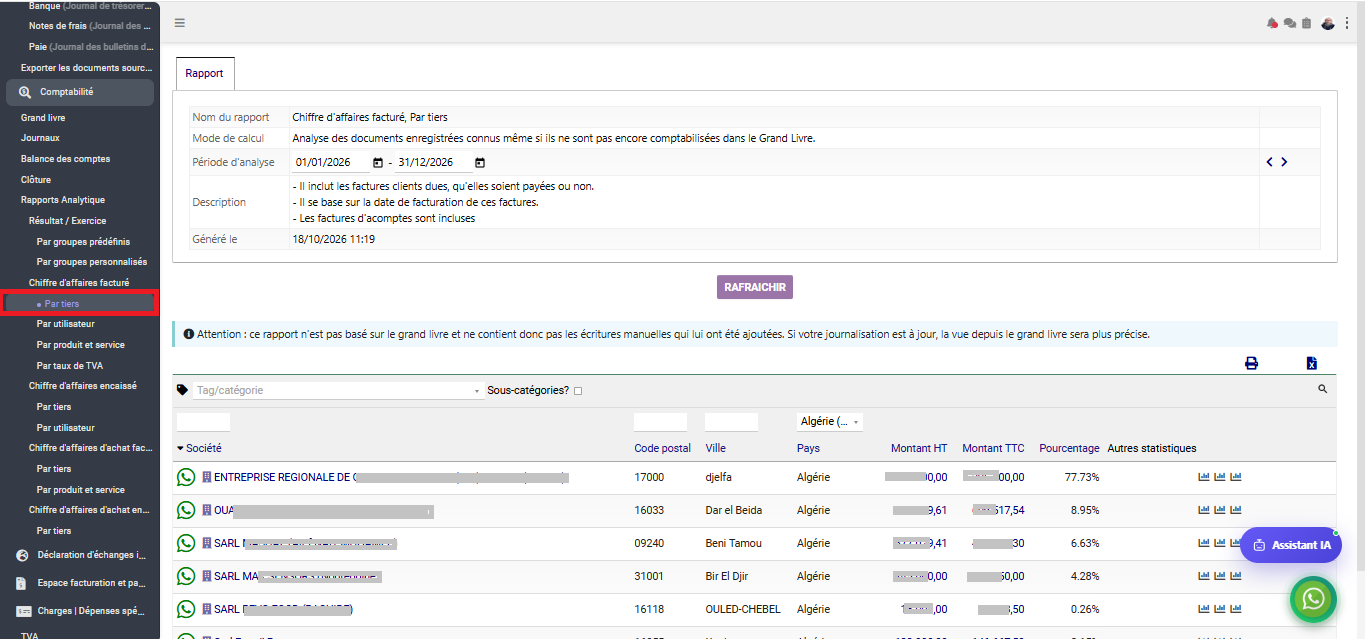
Task: Click end date field 31/12/2026
Action: pyautogui.click(x=432, y=162)
